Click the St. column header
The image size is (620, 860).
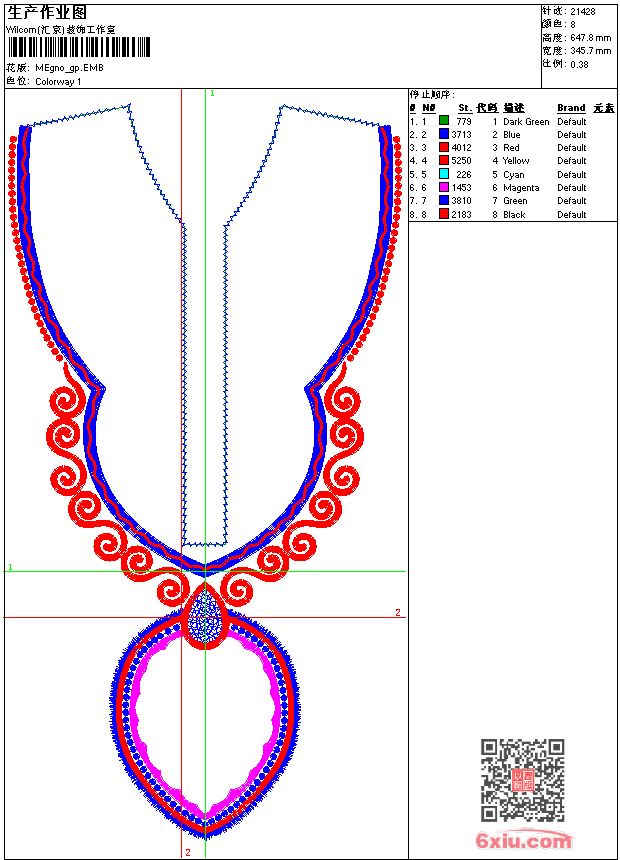point(464,108)
